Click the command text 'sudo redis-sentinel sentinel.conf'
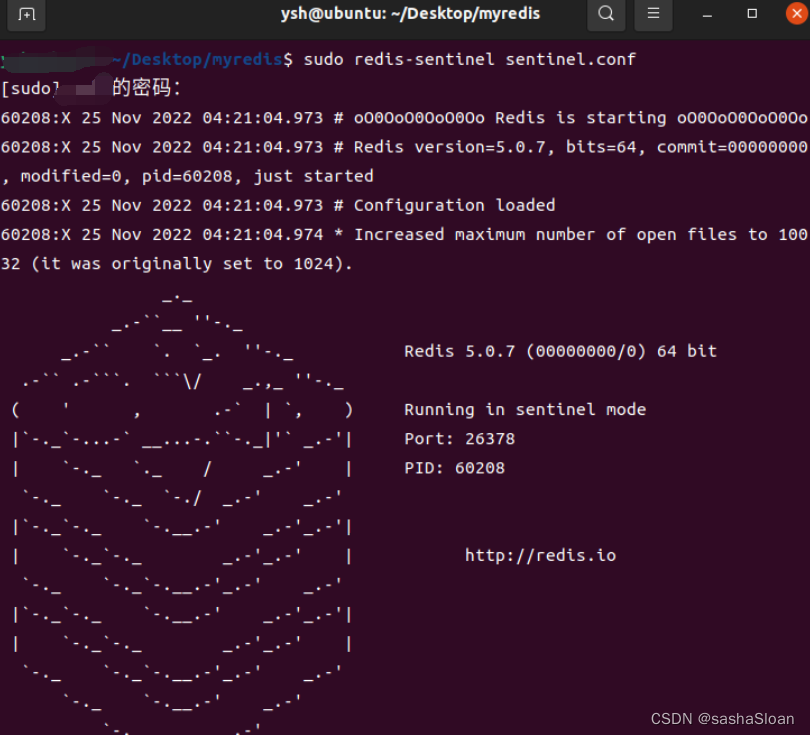Viewport: 810px width, 735px height. click(470, 59)
